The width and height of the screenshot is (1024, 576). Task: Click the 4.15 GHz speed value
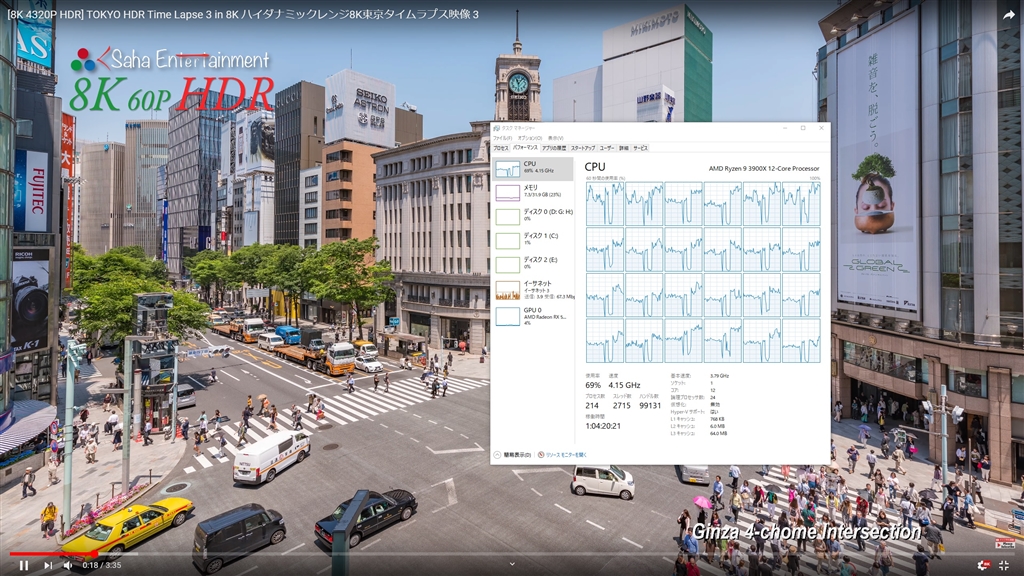tap(624, 385)
